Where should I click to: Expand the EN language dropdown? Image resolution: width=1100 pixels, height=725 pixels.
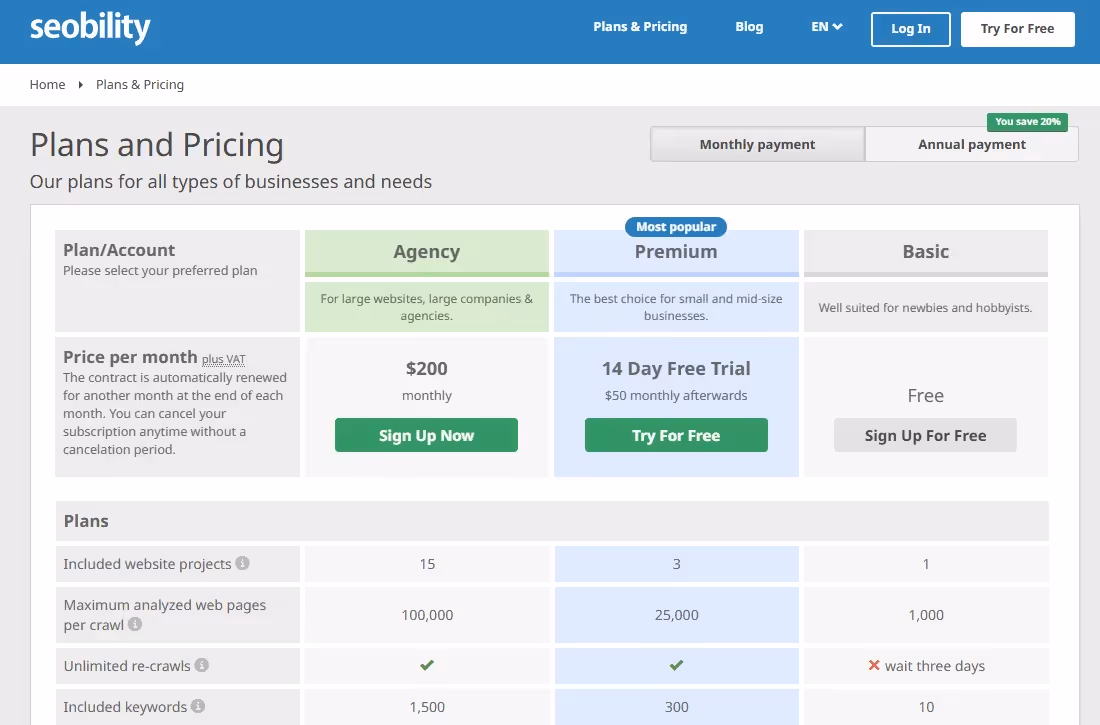[x=826, y=27]
